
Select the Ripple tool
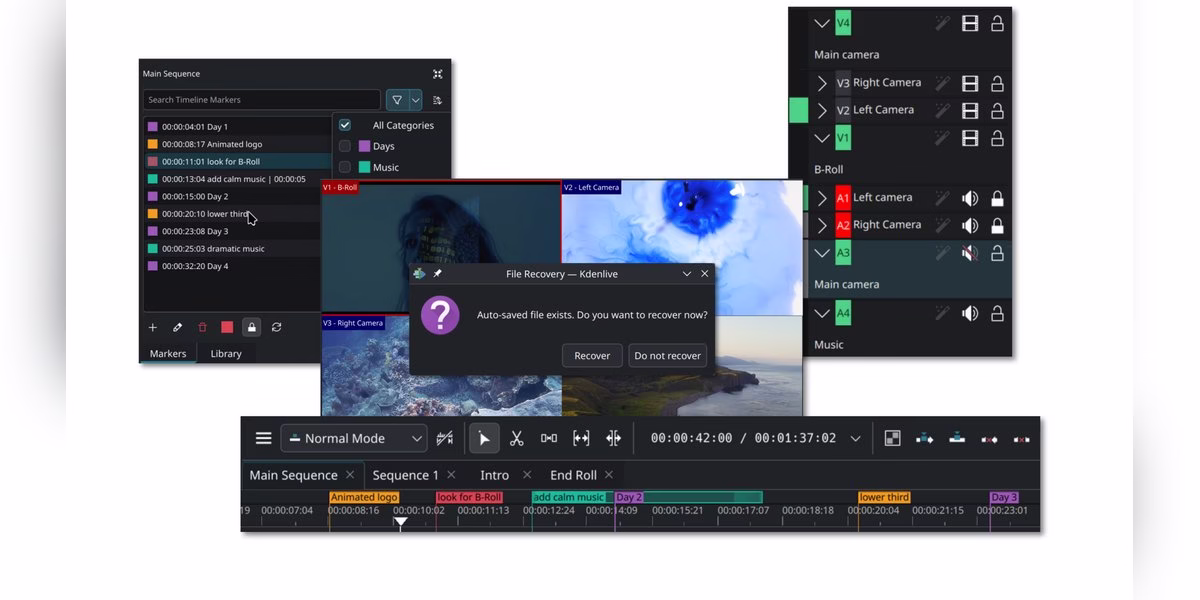point(613,438)
